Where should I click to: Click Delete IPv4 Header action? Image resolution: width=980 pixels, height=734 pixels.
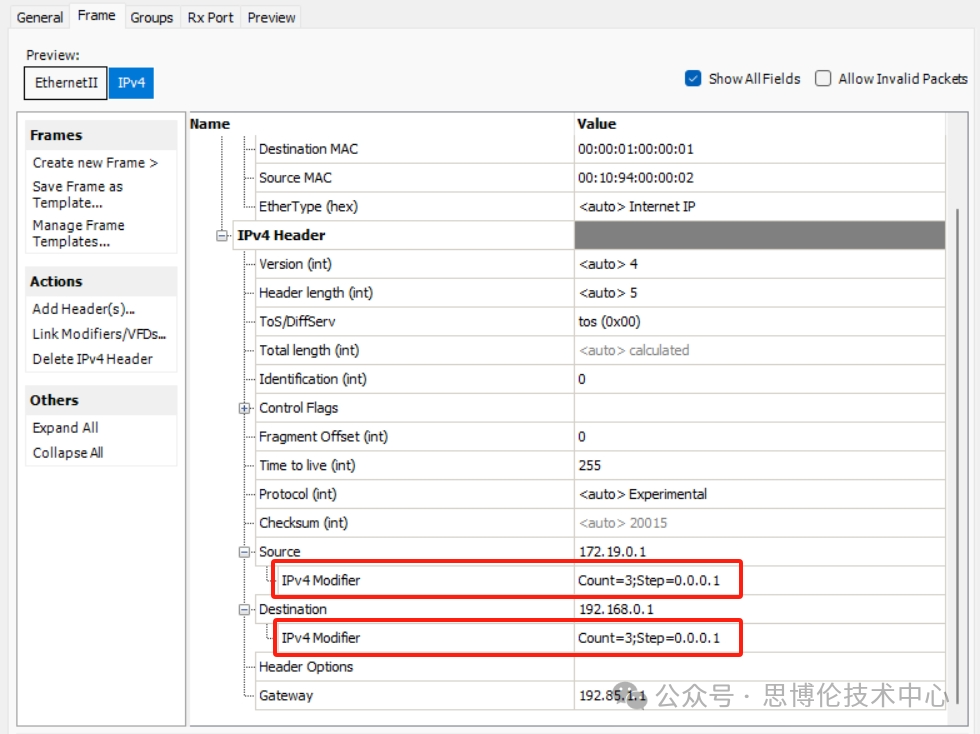click(92, 359)
